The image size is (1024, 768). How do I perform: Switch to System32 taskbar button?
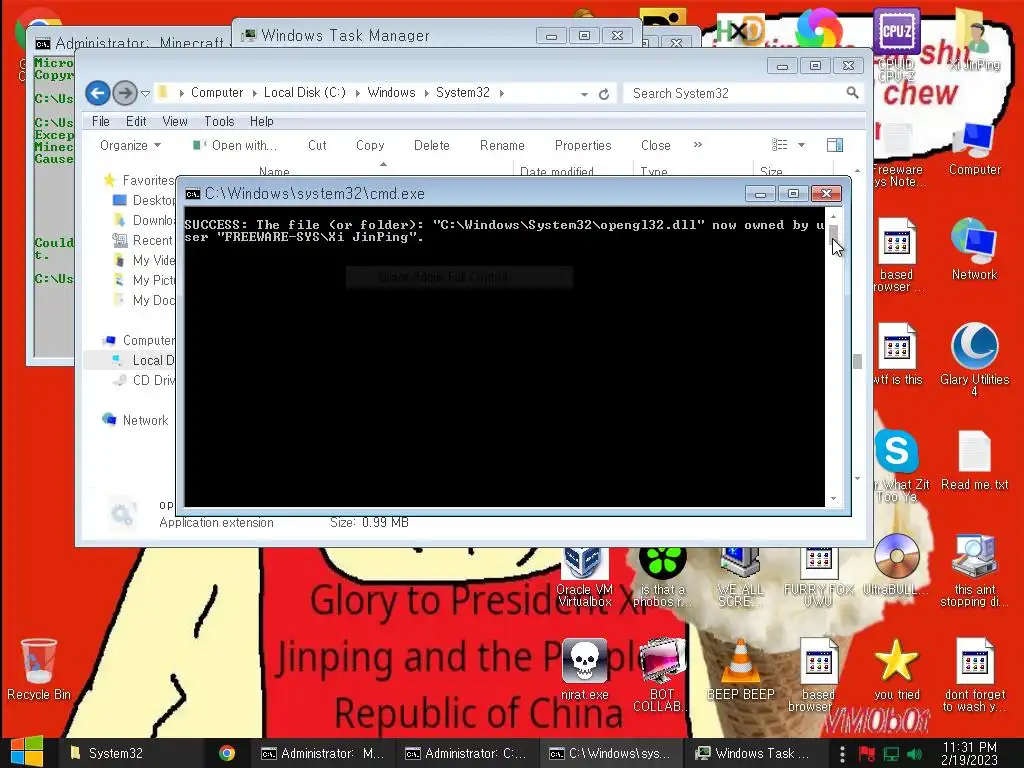tap(131, 753)
